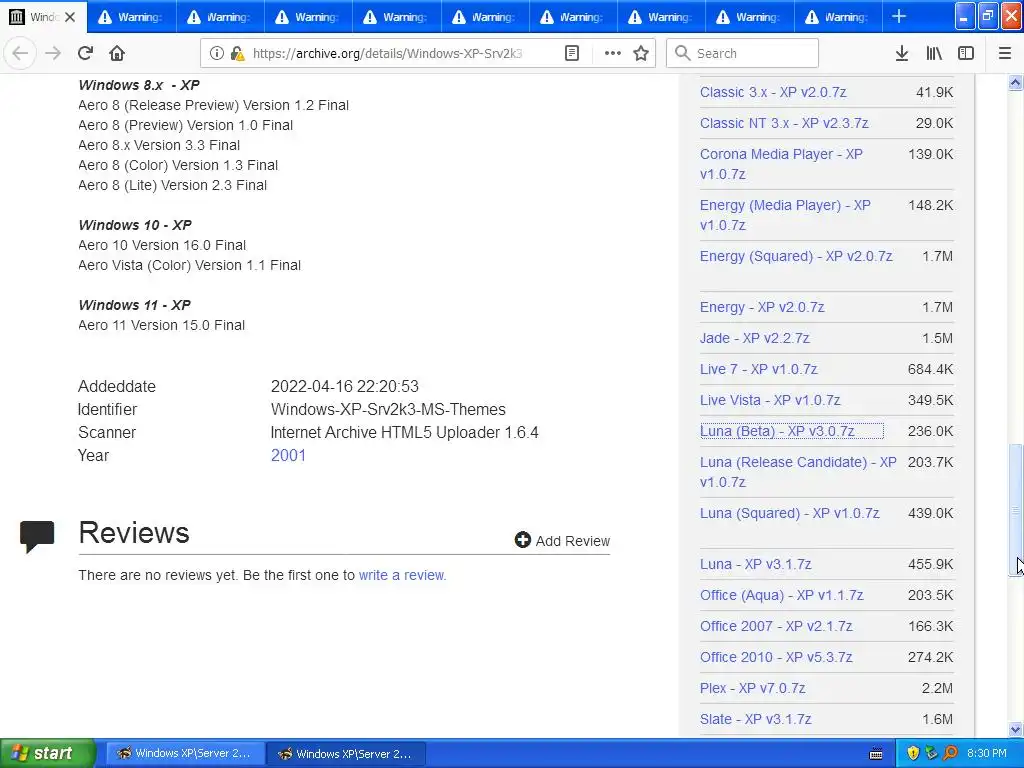This screenshot has width=1024, height=768.
Task: Download Energy (Squared) - XP v2.0.7z
Action: 796,256
